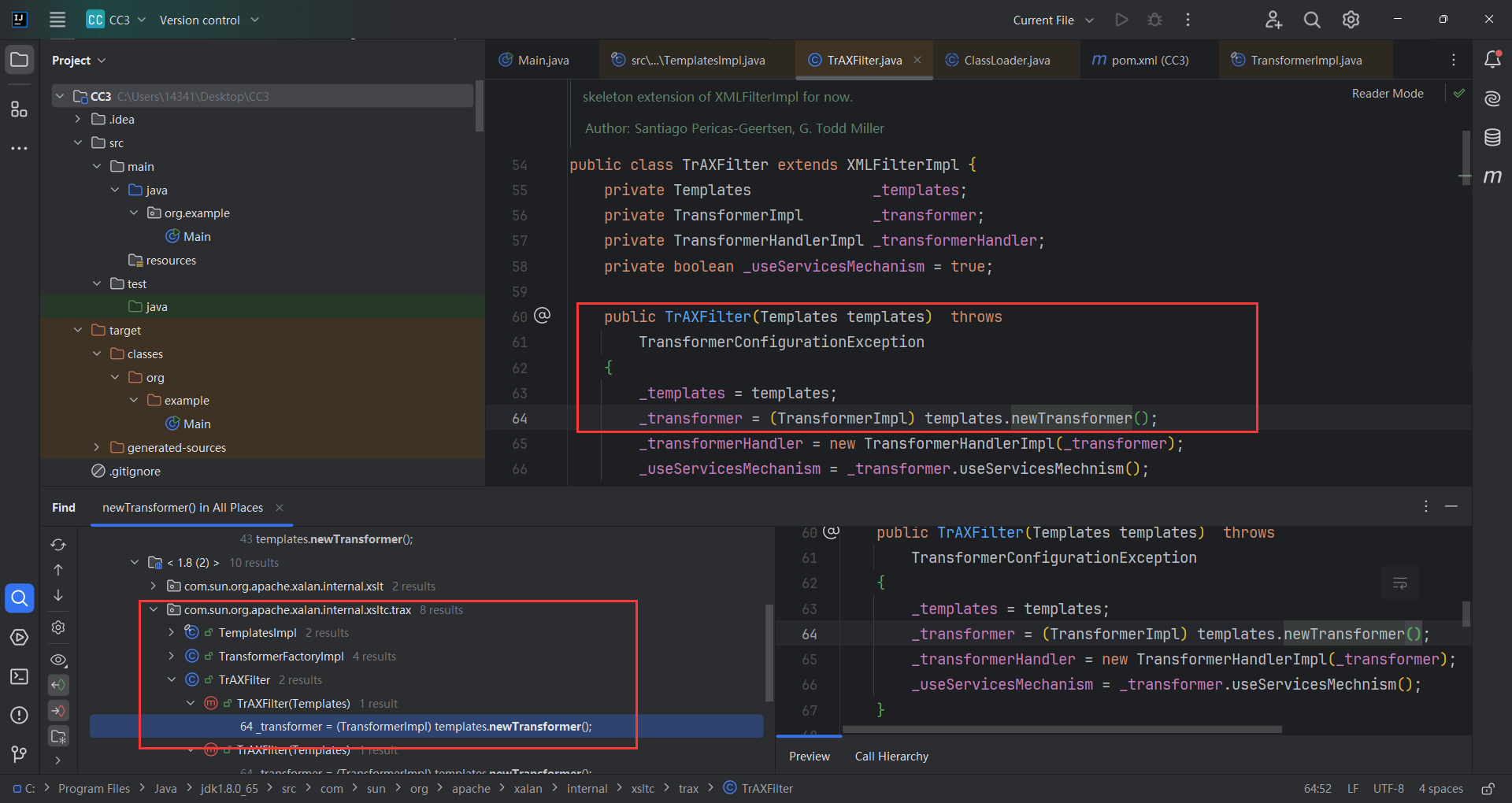Click the 64:52 caret position

tap(1317, 789)
